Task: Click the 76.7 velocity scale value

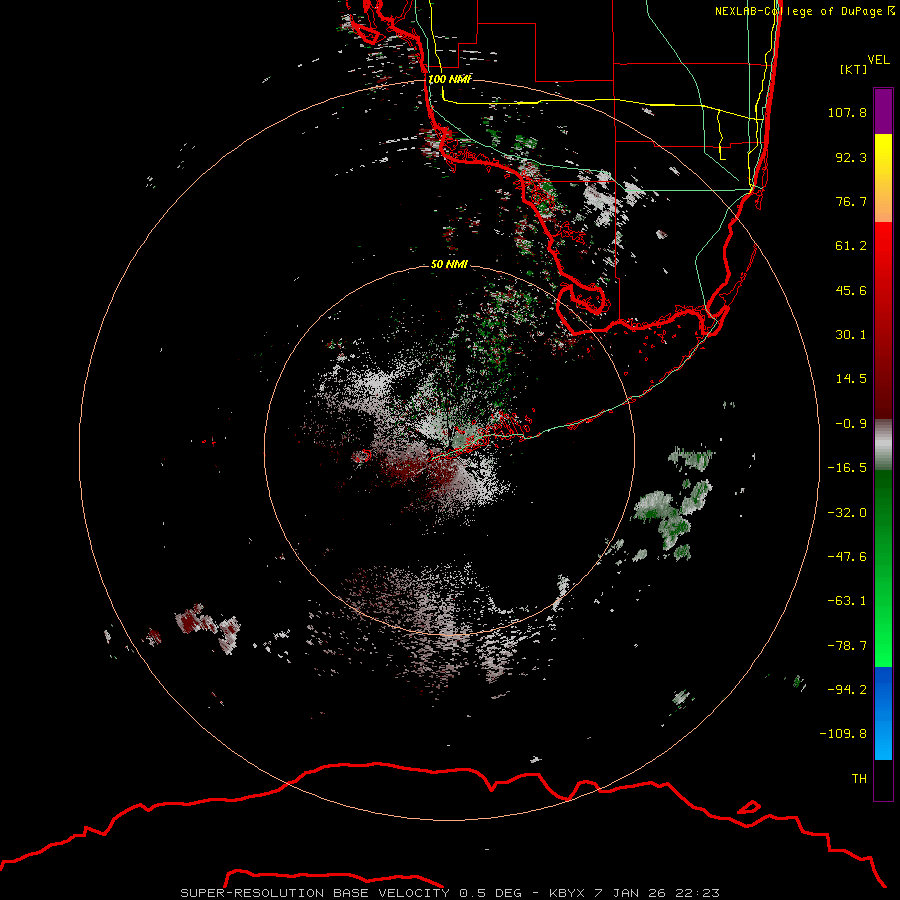Action: pyautogui.click(x=851, y=201)
